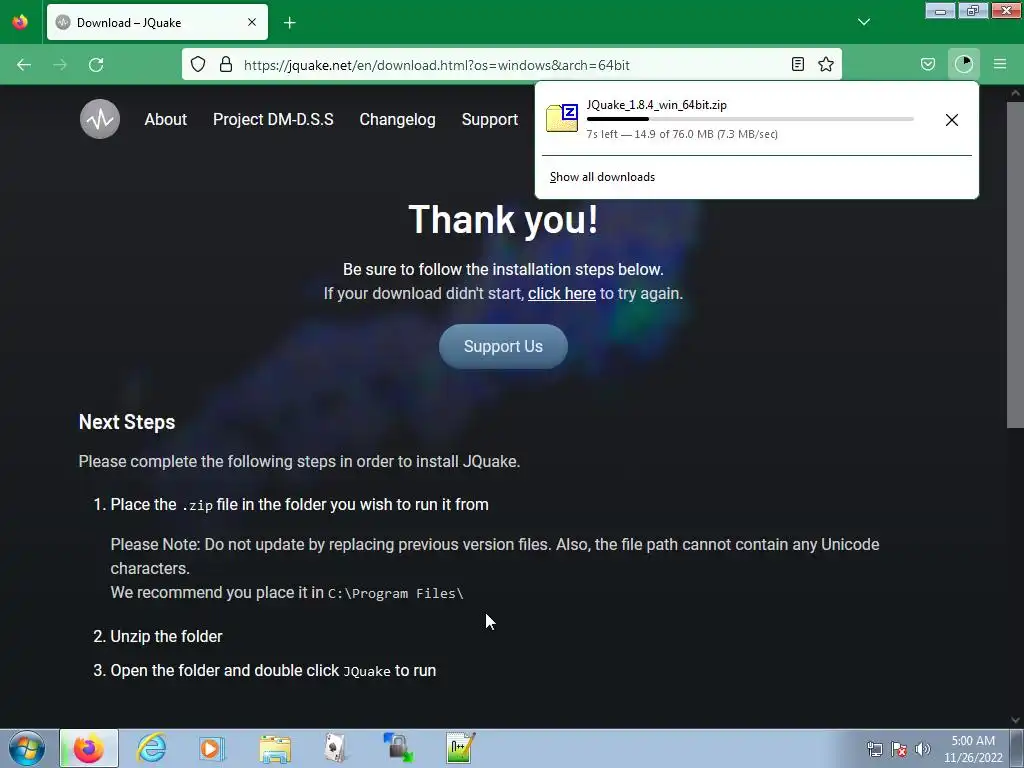This screenshot has width=1024, height=768.
Task: Click the volume speaker tray icon
Action: (923, 749)
